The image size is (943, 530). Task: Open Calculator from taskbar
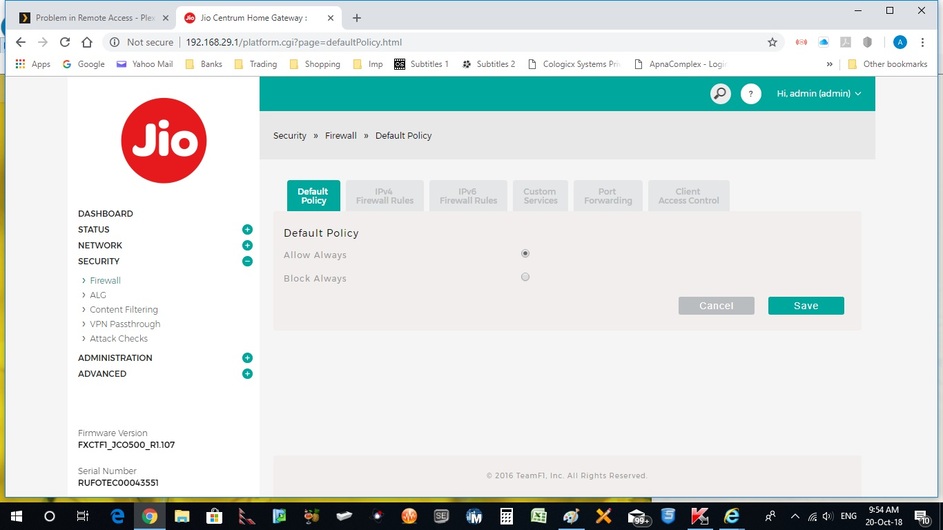(506, 516)
